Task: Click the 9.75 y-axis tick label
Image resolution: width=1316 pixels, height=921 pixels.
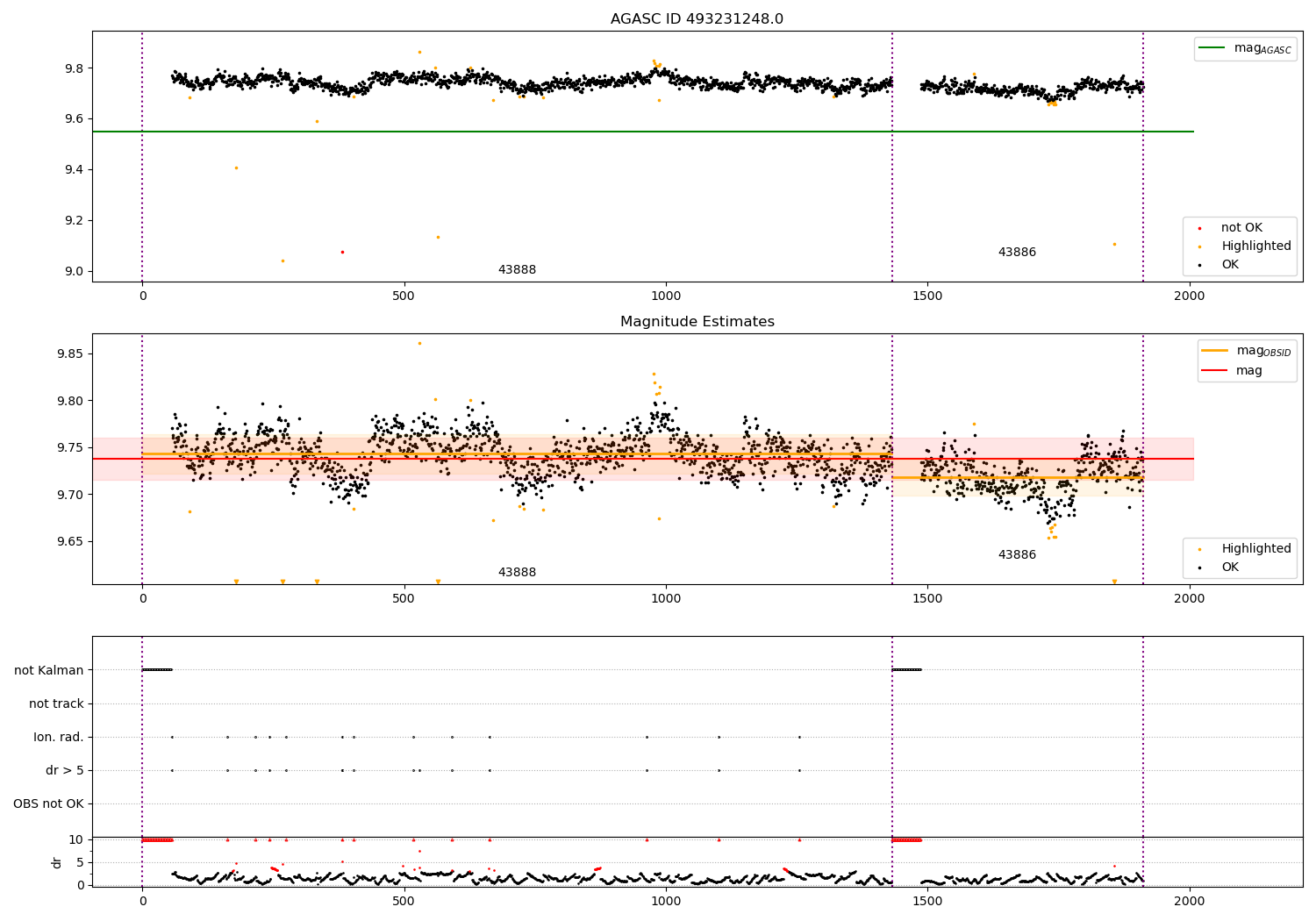Action: 71,447
